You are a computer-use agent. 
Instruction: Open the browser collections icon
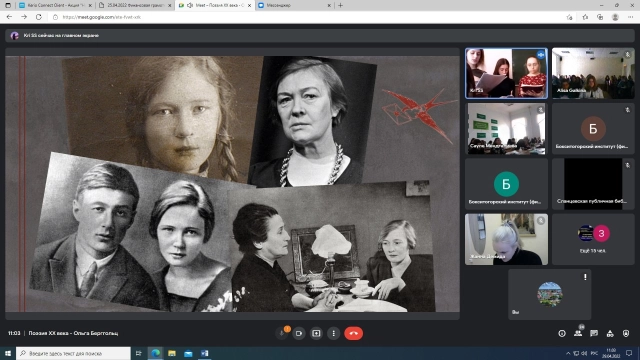(x=600, y=17)
